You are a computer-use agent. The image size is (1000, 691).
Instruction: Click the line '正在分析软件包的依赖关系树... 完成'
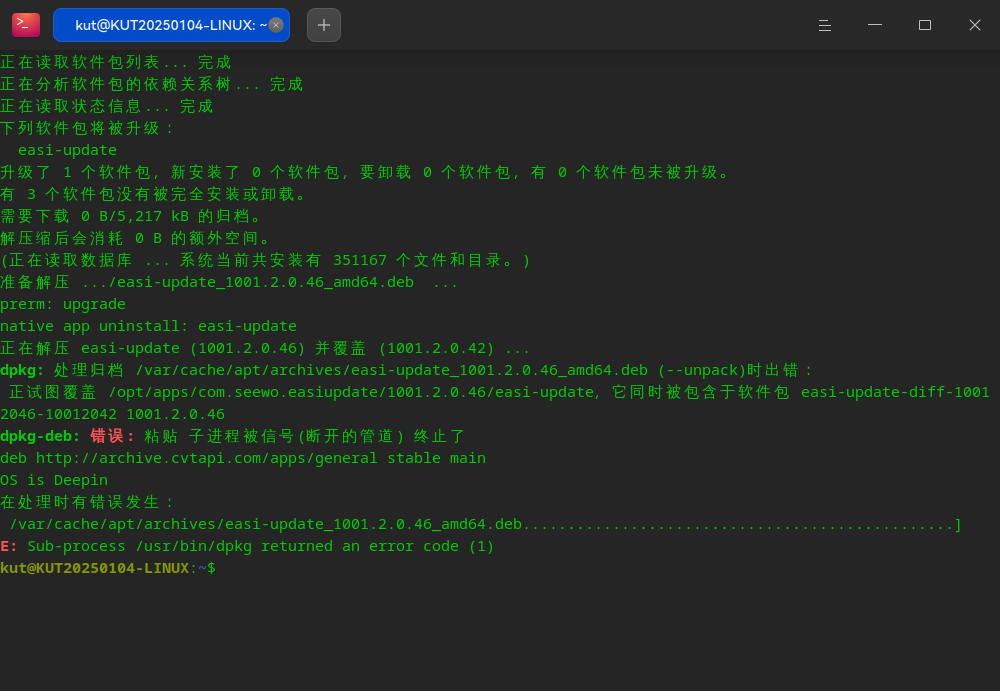(x=152, y=84)
